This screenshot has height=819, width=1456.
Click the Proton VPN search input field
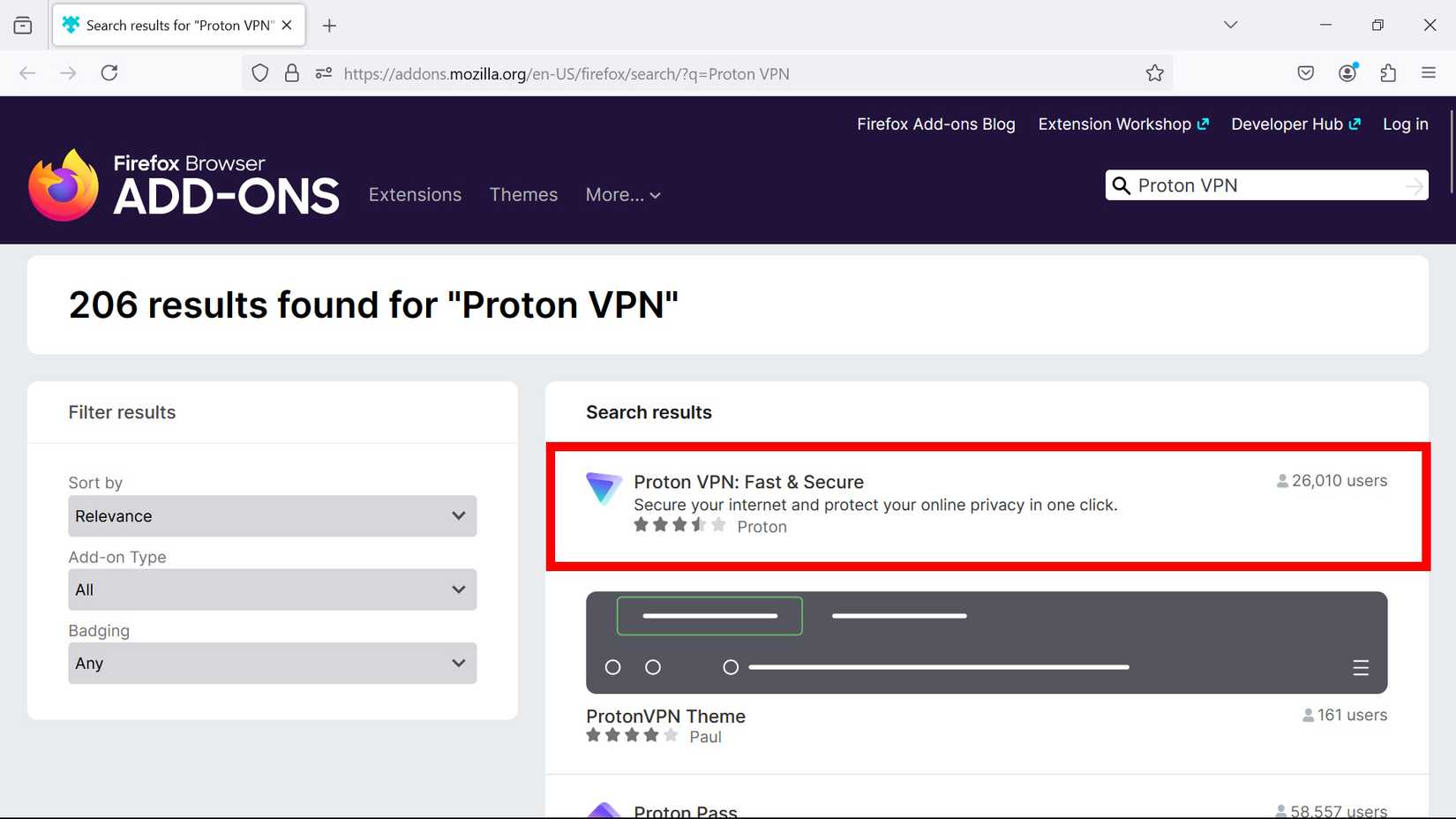pyautogui.click(x=1266, y=185)
